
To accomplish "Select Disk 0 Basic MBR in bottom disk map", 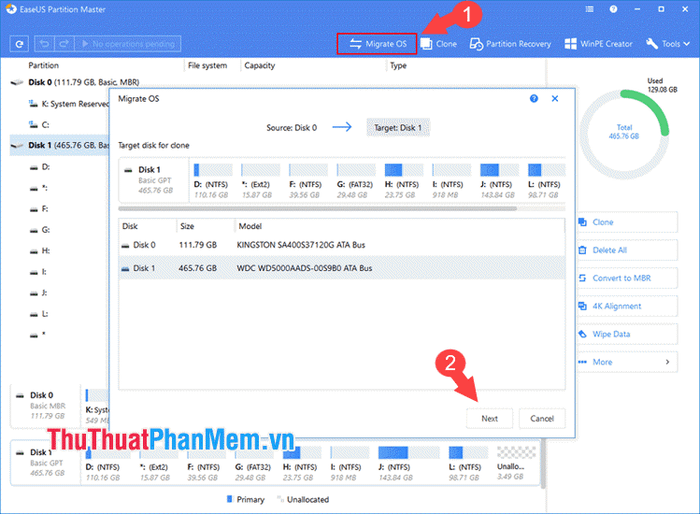I will (45, 405).
